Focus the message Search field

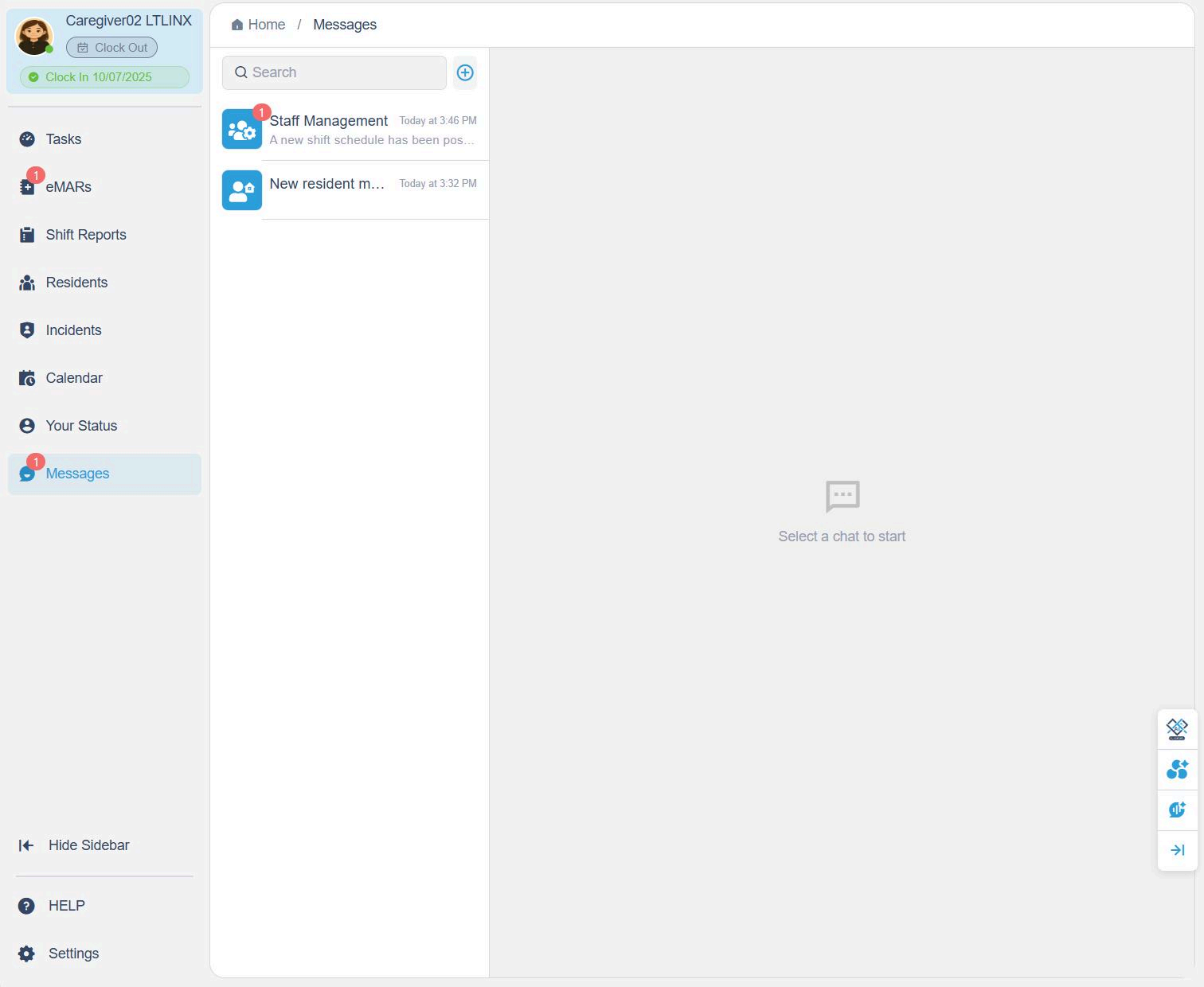334,72
